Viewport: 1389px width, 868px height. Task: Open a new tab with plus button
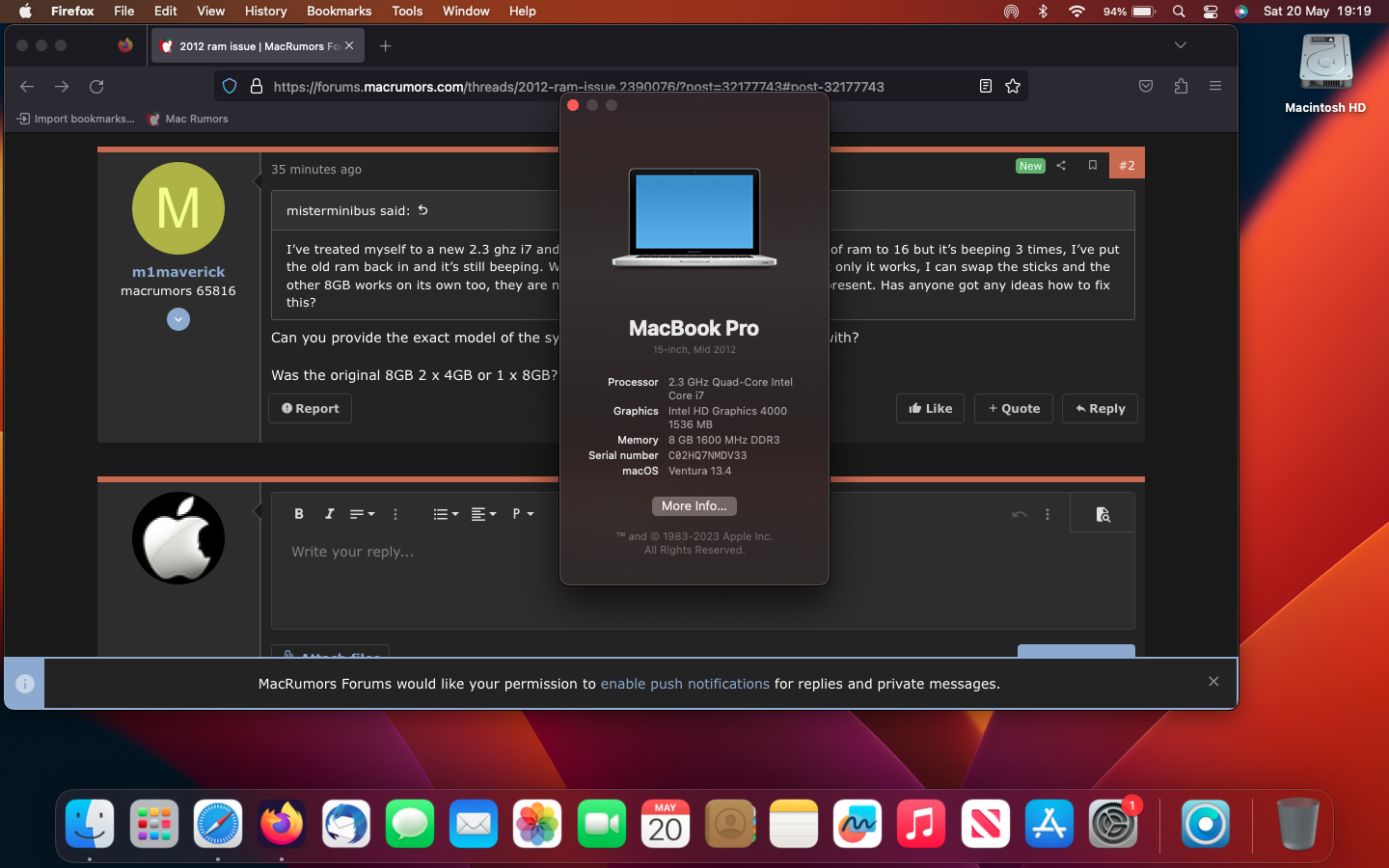[x=386, y=46]
